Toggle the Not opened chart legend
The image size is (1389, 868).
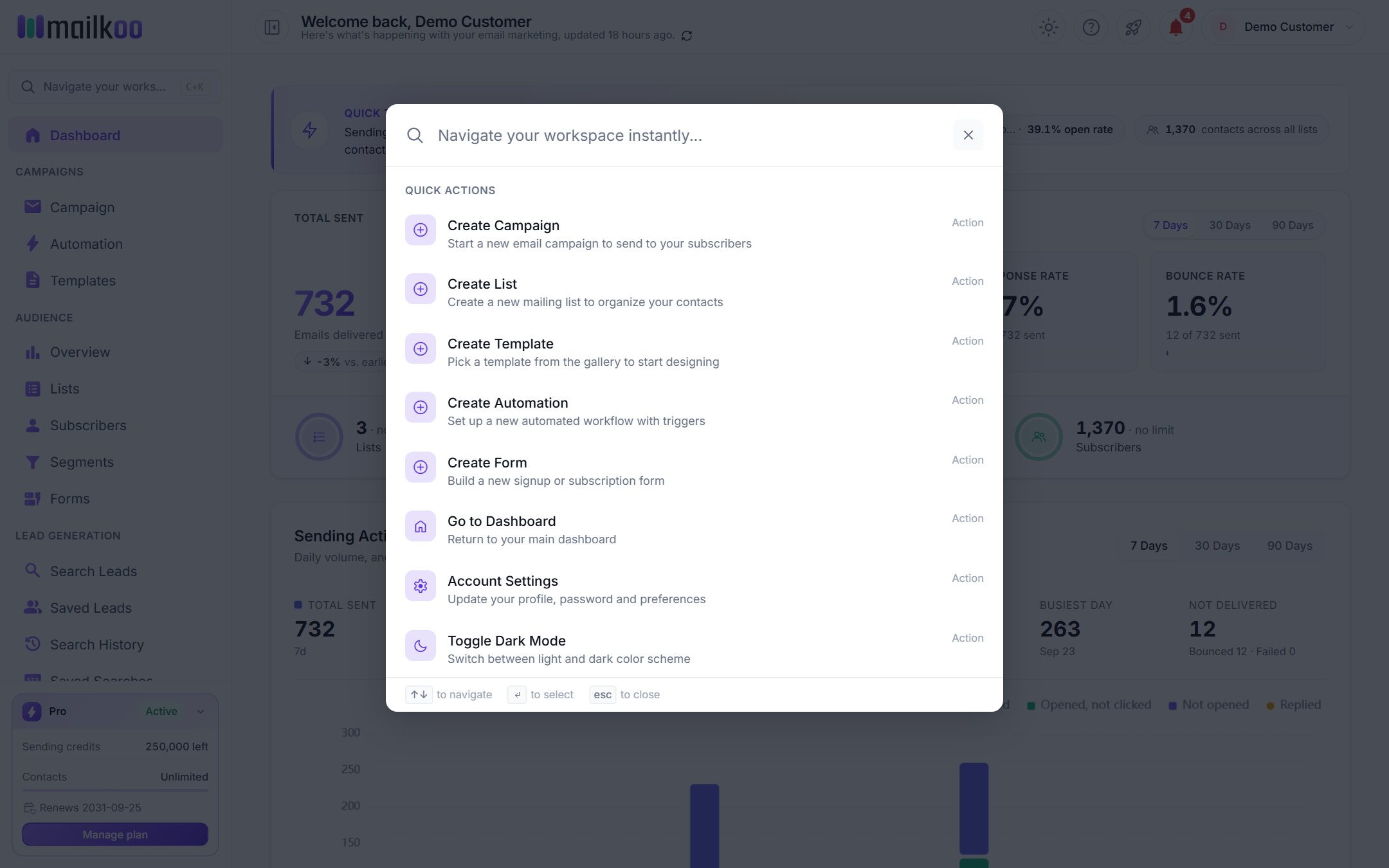[1209, 705]
